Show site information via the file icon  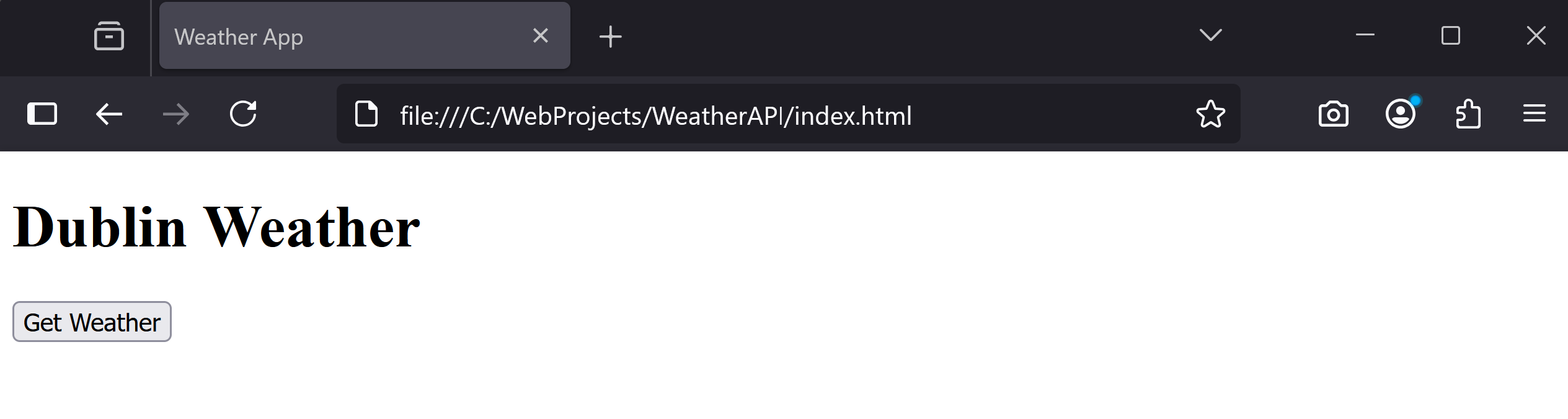coord(366,114)
